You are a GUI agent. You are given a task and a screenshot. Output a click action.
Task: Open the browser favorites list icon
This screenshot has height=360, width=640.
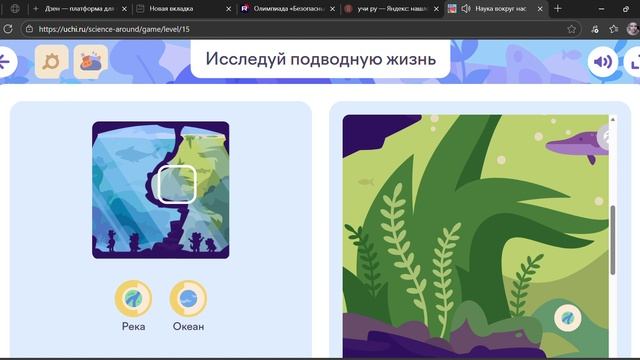pos(613,29)
